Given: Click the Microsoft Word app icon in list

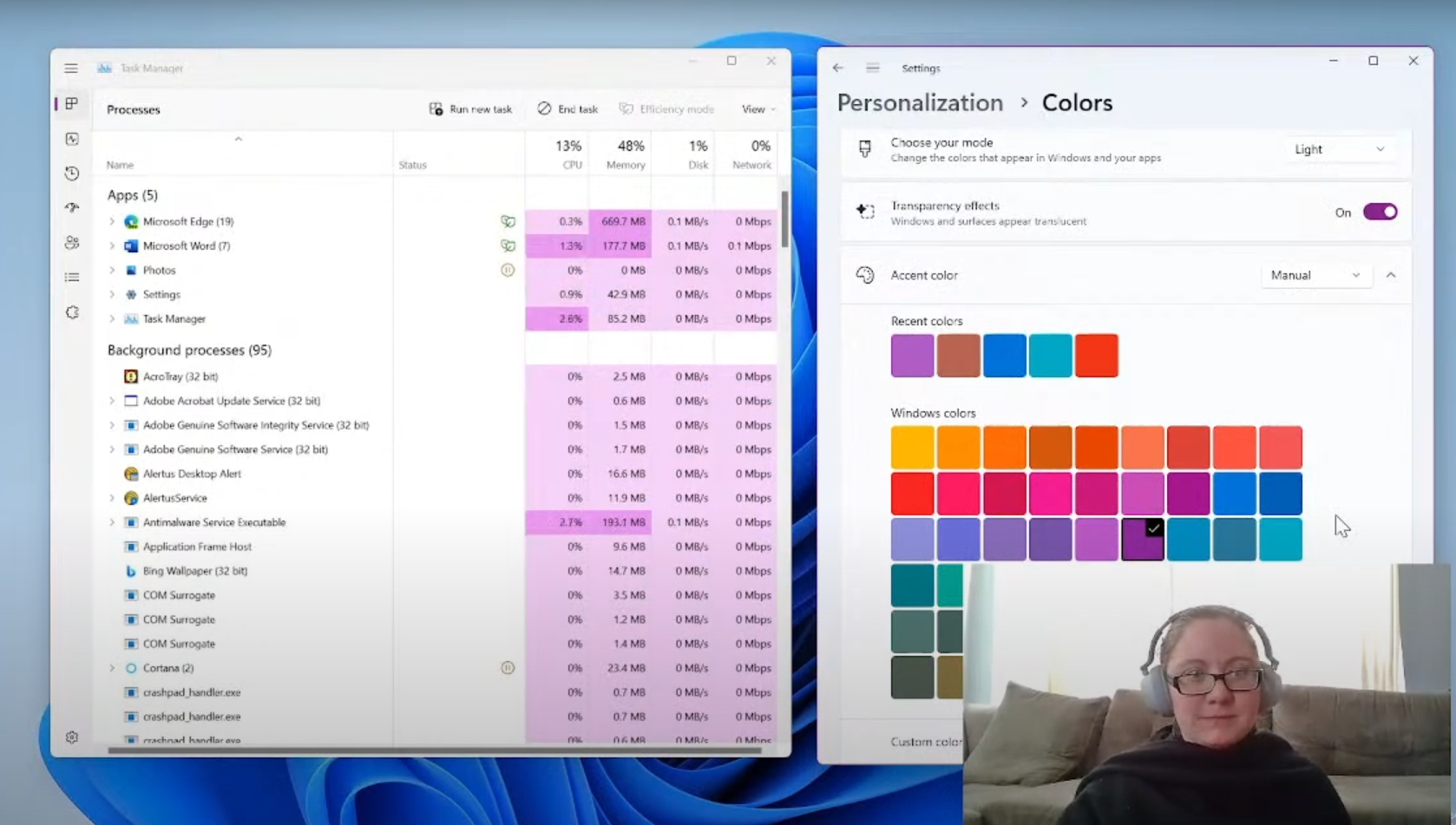Looking at the screenshot, I should click(131, 246).
